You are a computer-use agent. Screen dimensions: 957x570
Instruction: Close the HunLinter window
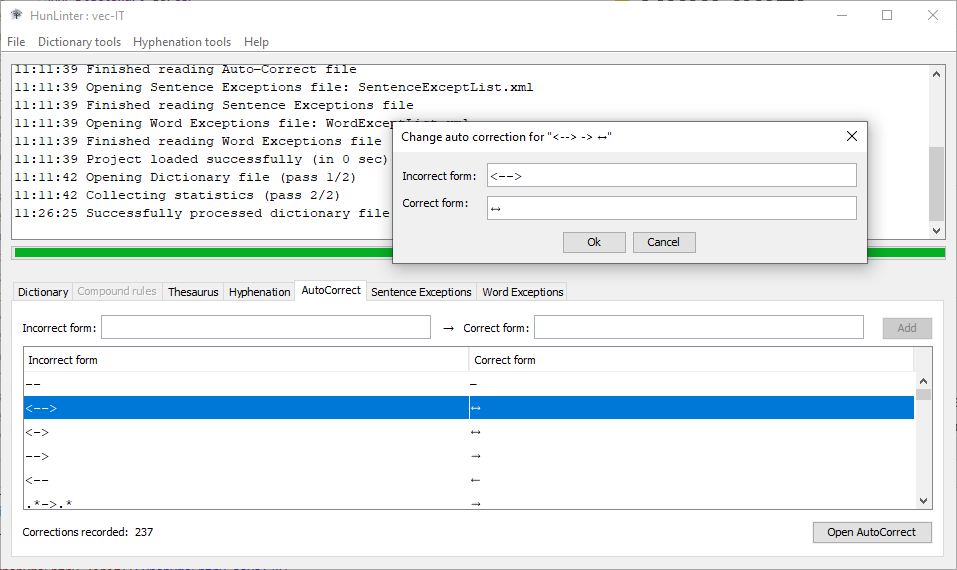pos(933,15)
